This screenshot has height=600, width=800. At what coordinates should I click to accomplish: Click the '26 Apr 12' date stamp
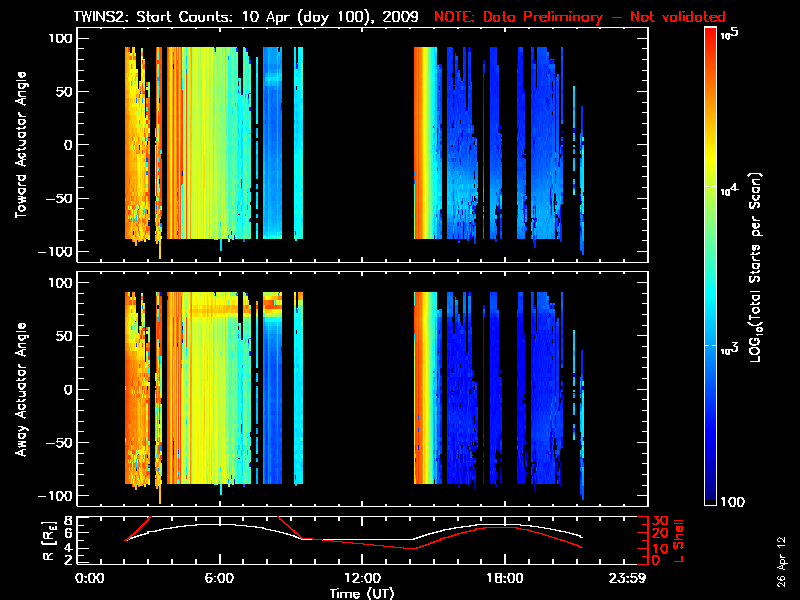tap(782, 553)
